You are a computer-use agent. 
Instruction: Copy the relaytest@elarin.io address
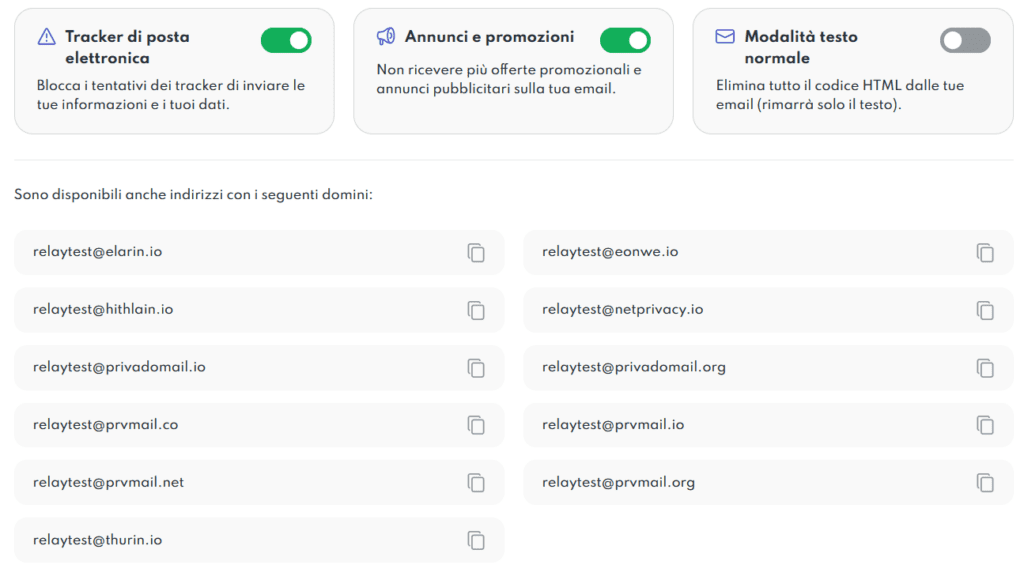pyautogui.click(x=476, y=253)
